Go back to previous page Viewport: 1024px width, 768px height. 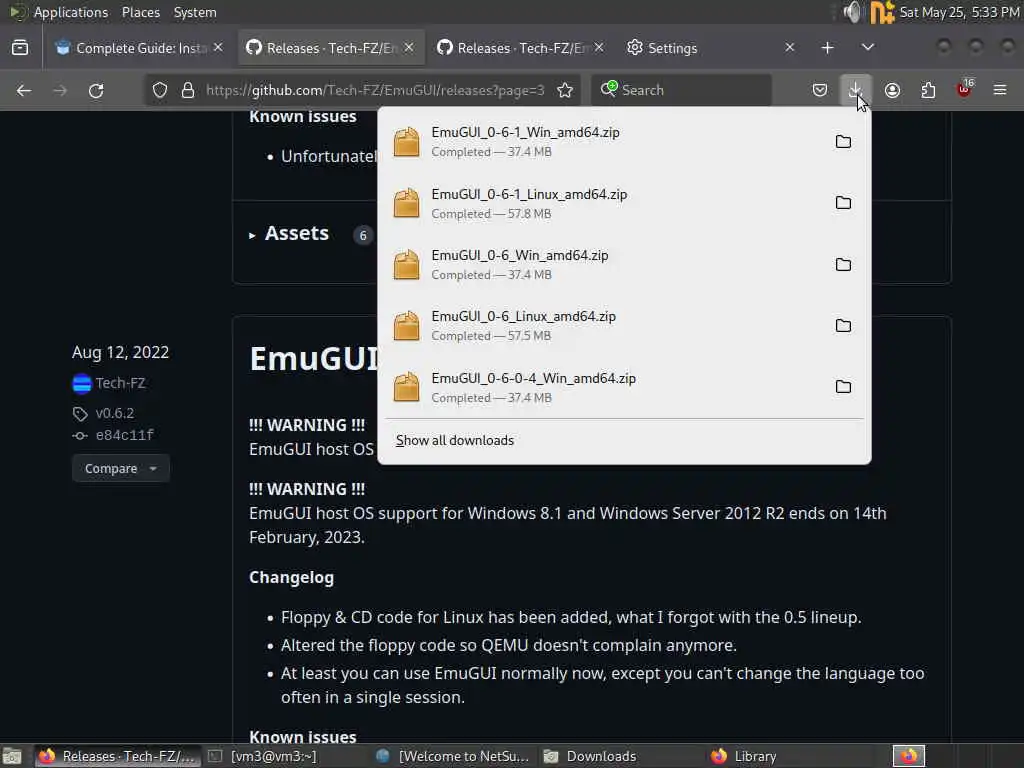tap(24, 90)
